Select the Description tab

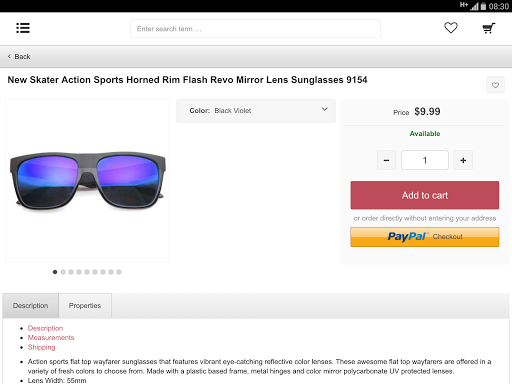[30, 306]
